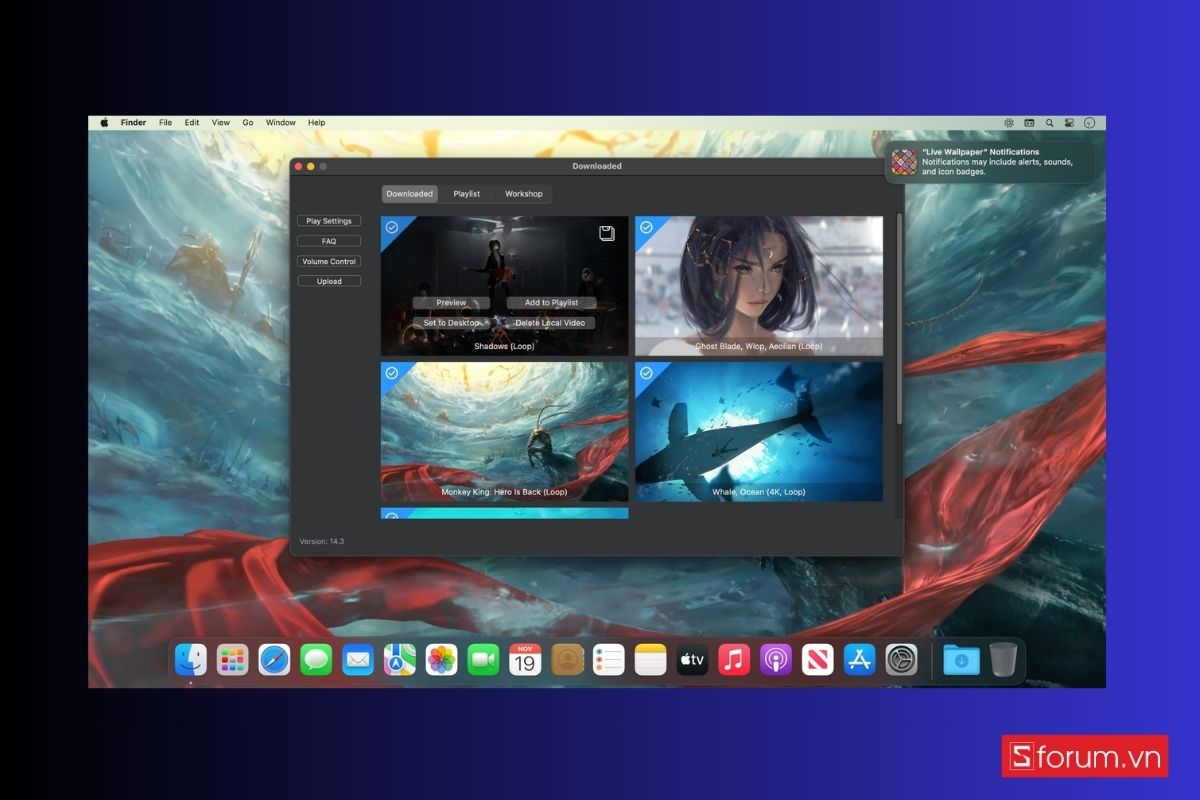1200x800 pixels.
Task: Open Notes from the dock
Action: [x=650, y=660]
